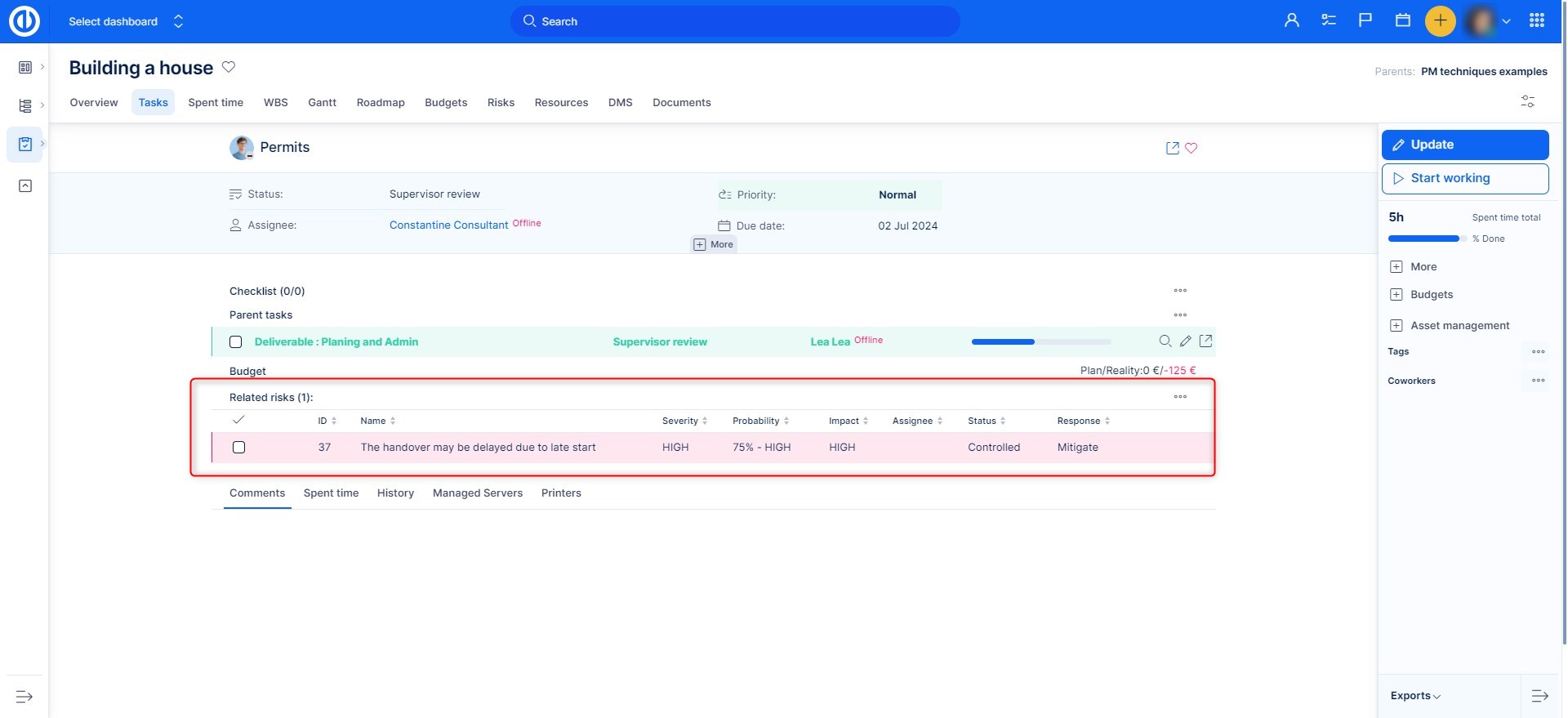Click the Start working button

1464,178
